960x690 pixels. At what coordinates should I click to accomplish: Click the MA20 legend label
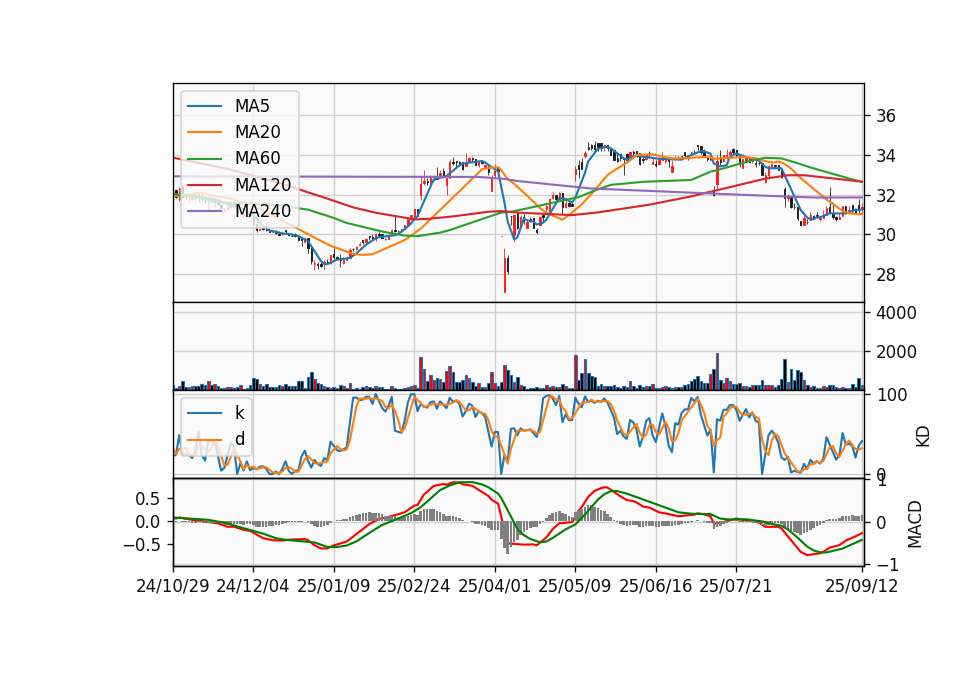pos(257,132)
